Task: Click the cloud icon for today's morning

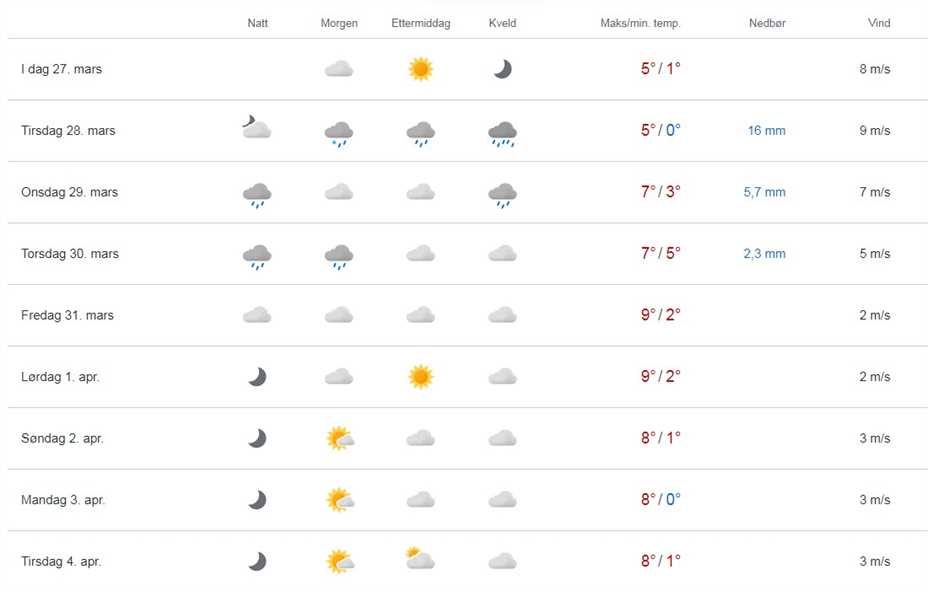Action: pyautogui.click(x=339, y=69)
